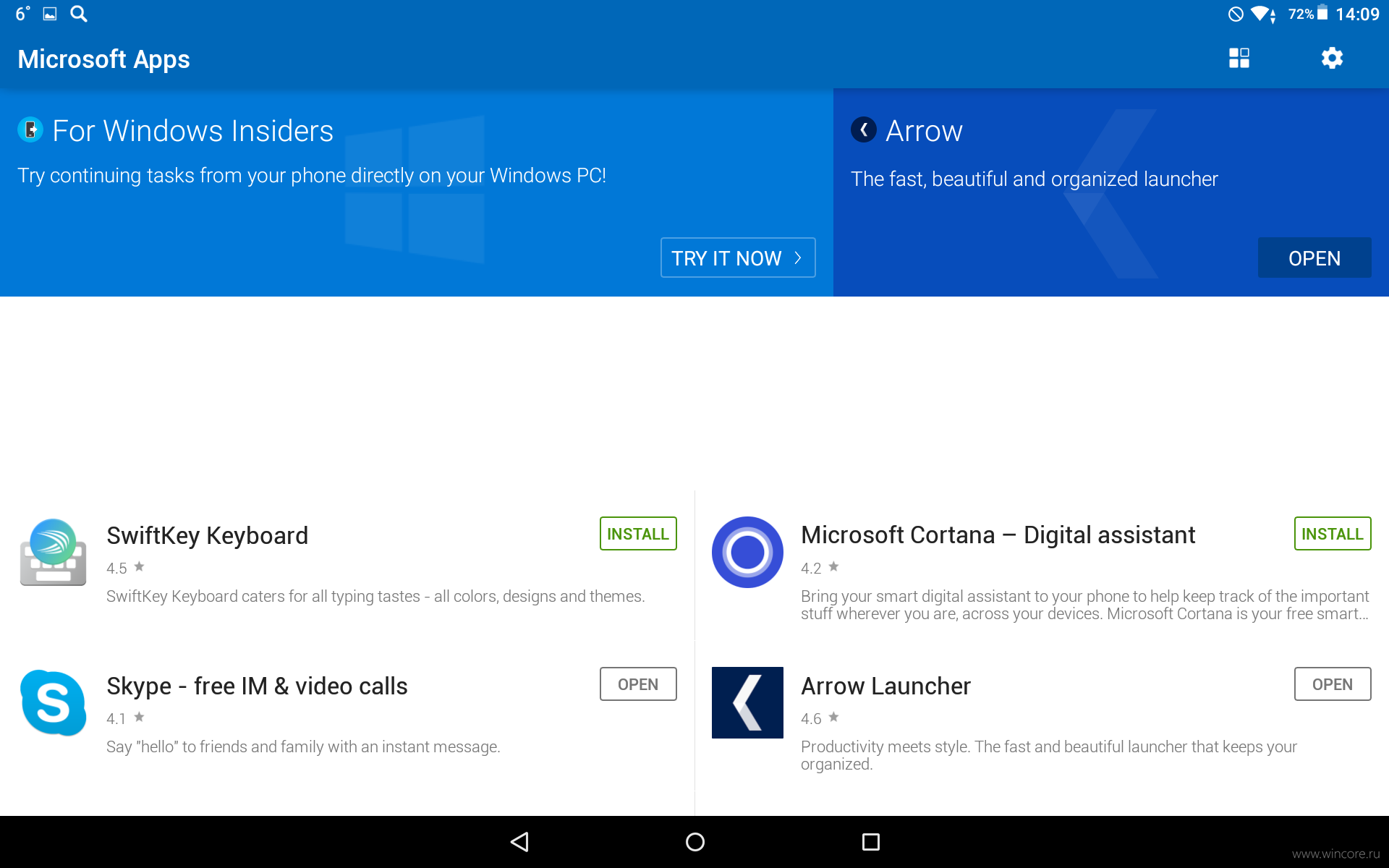Open Arrow Launcher via its OPEN button
This screenshot has width=1389, height=868.
1333,684
